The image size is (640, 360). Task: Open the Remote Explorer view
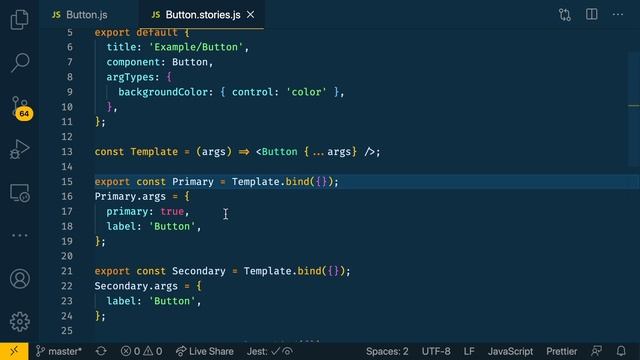click(19, 193)
